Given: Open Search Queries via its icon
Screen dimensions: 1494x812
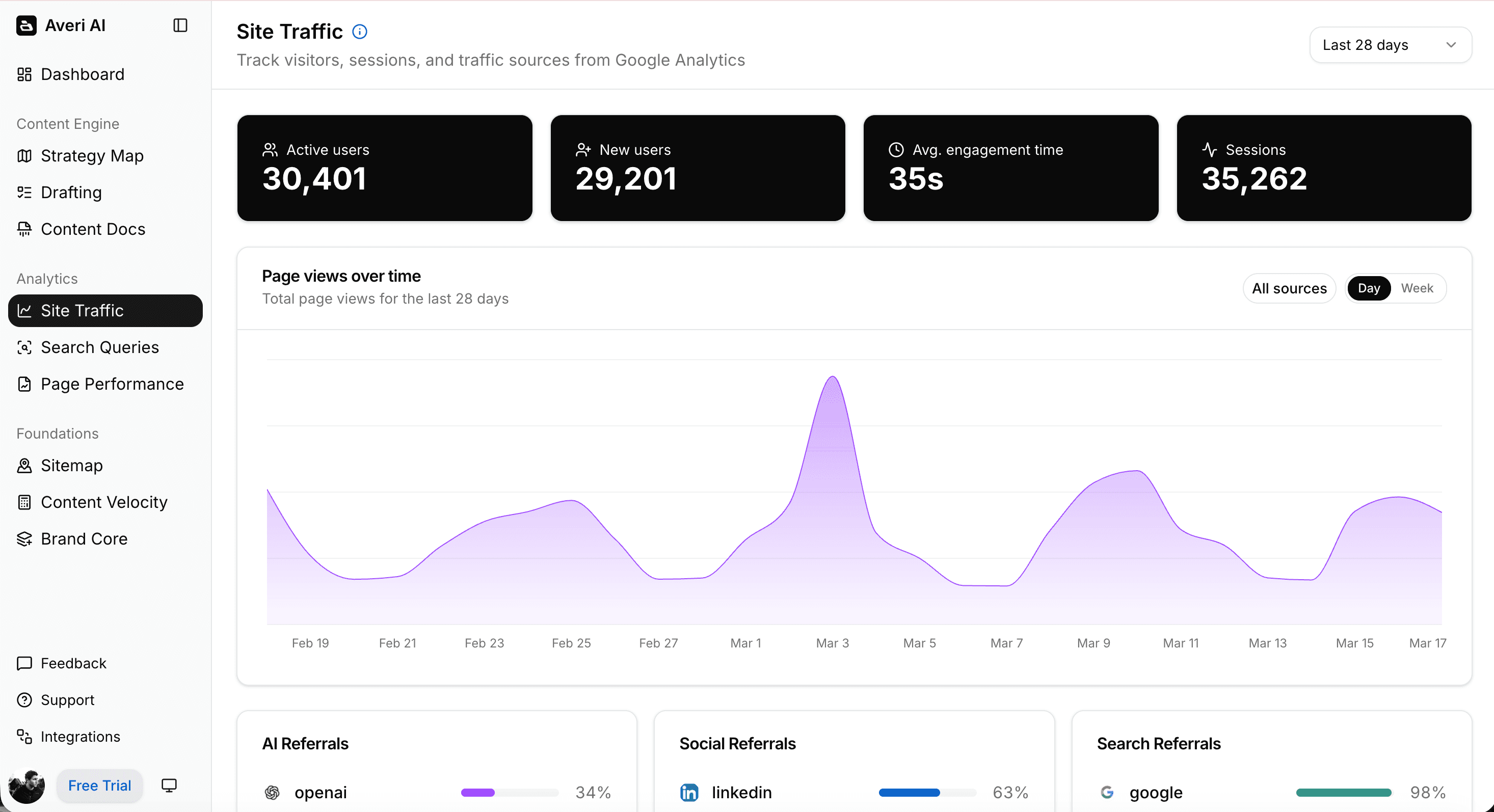Looking at the screenshot, I should tap(24, 347).
